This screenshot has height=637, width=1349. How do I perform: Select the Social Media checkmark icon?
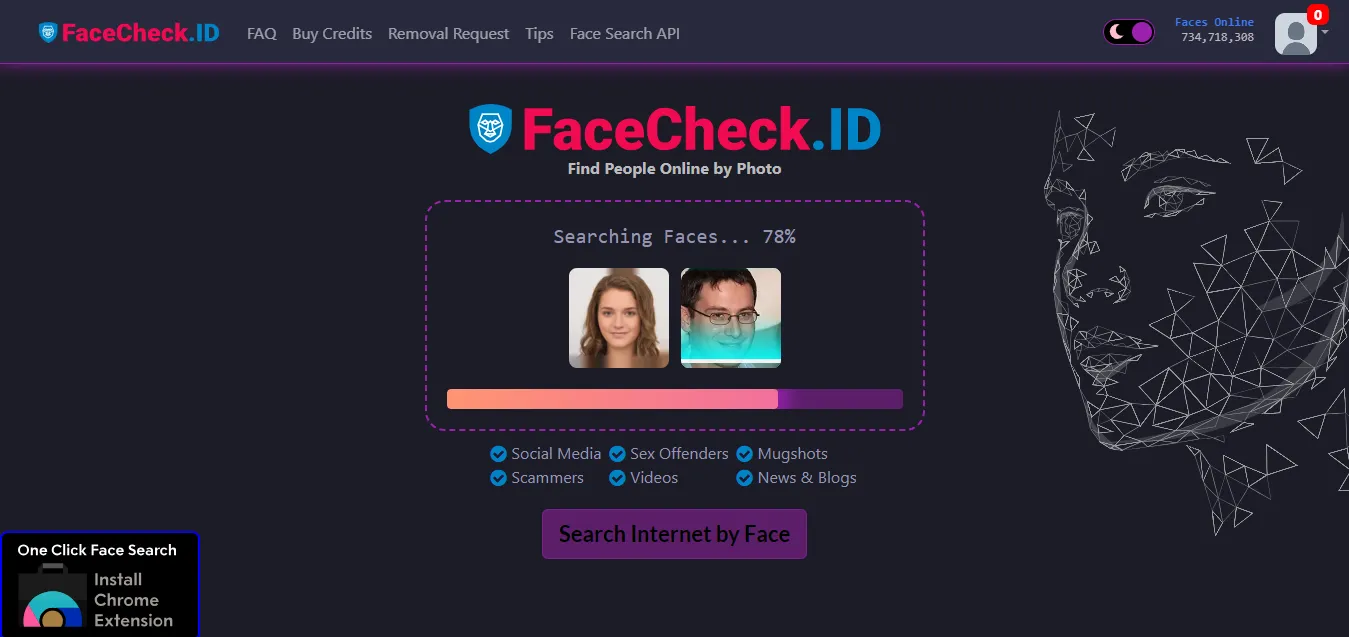point(498,453)
